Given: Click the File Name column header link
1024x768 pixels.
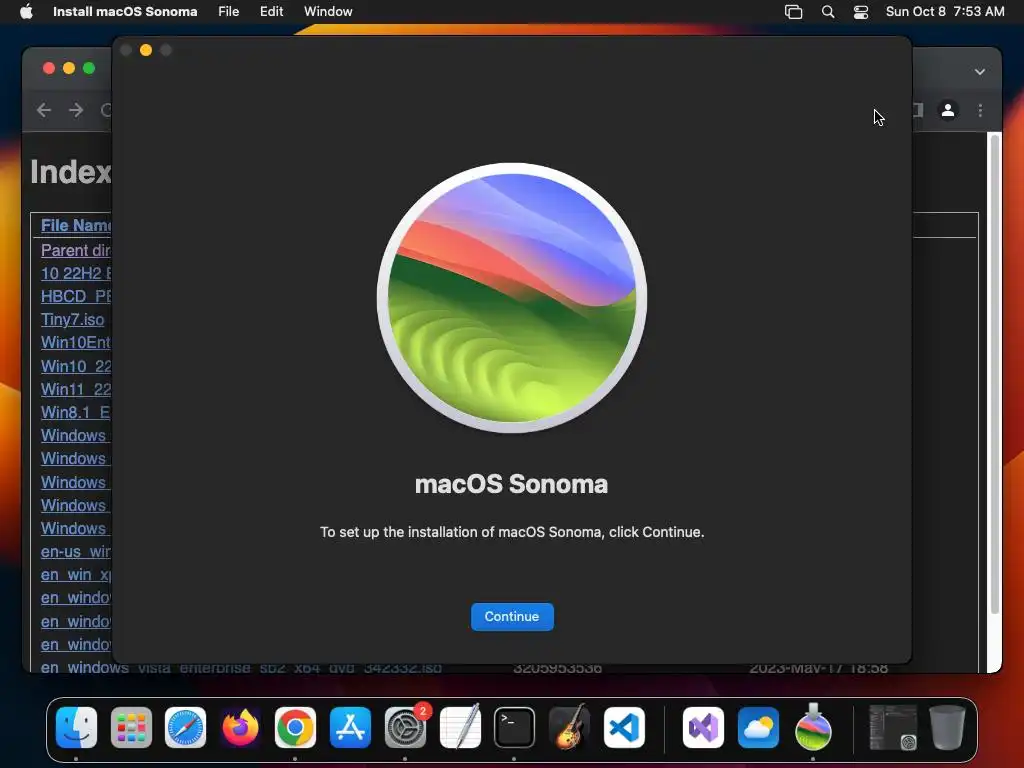Looking at the screenshot, I should pos(76,225).
